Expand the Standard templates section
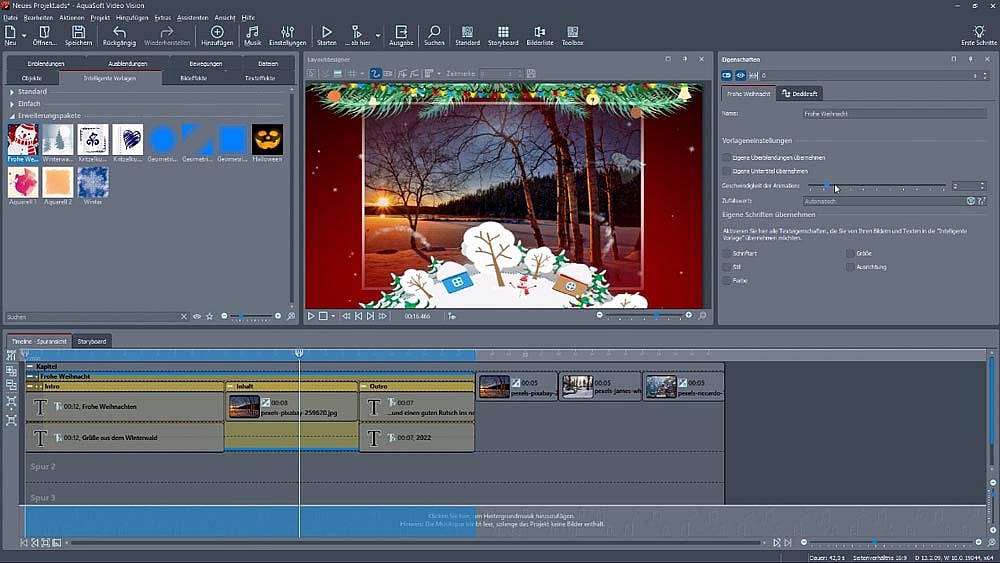 12,92
